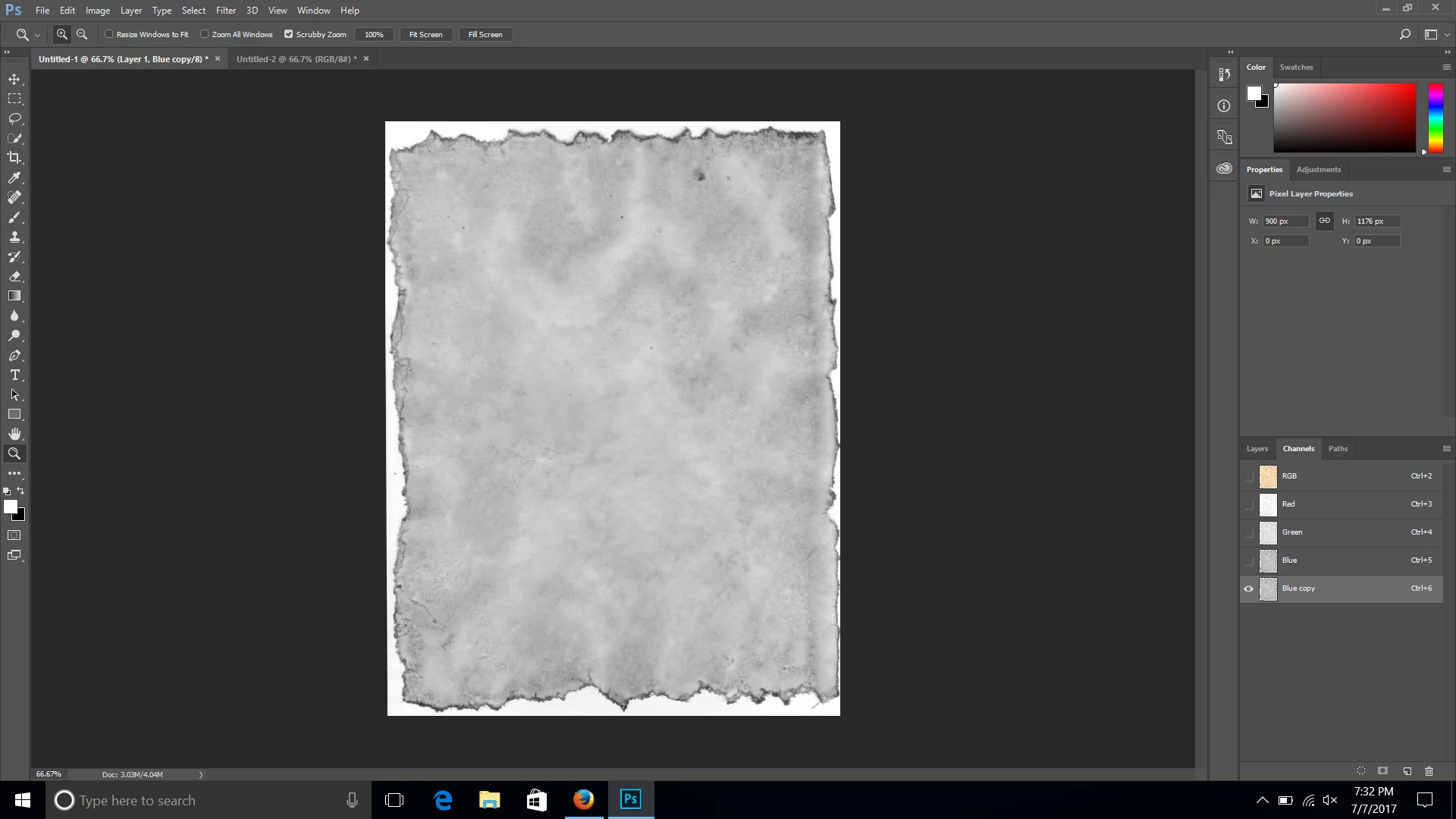1456x819 pixels.
Task: Show the RGB channel visibility
Action: pyautogui.click(x=1248, y=476)
